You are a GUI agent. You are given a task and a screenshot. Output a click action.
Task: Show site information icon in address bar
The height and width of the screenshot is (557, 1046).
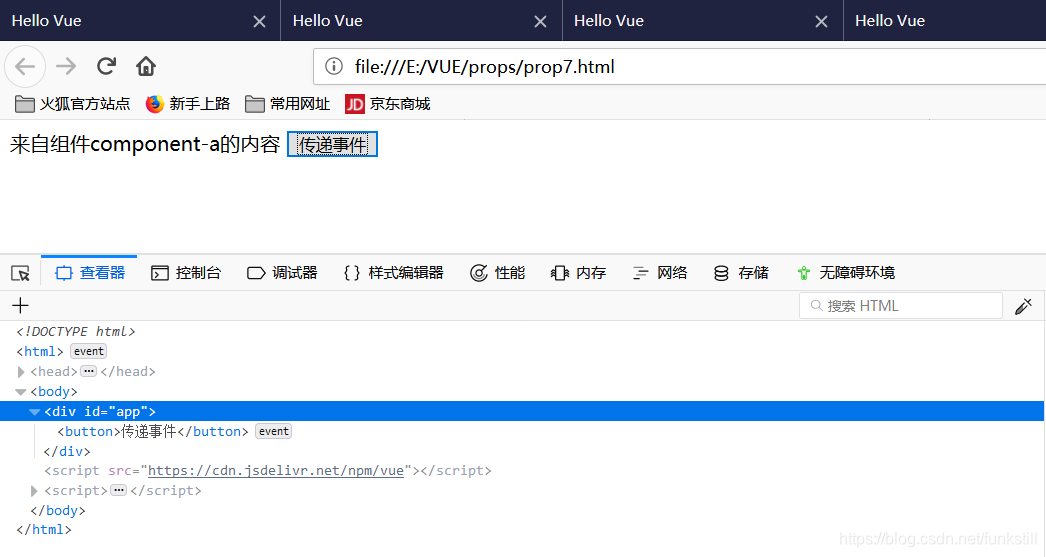click(x=334, y=66)
